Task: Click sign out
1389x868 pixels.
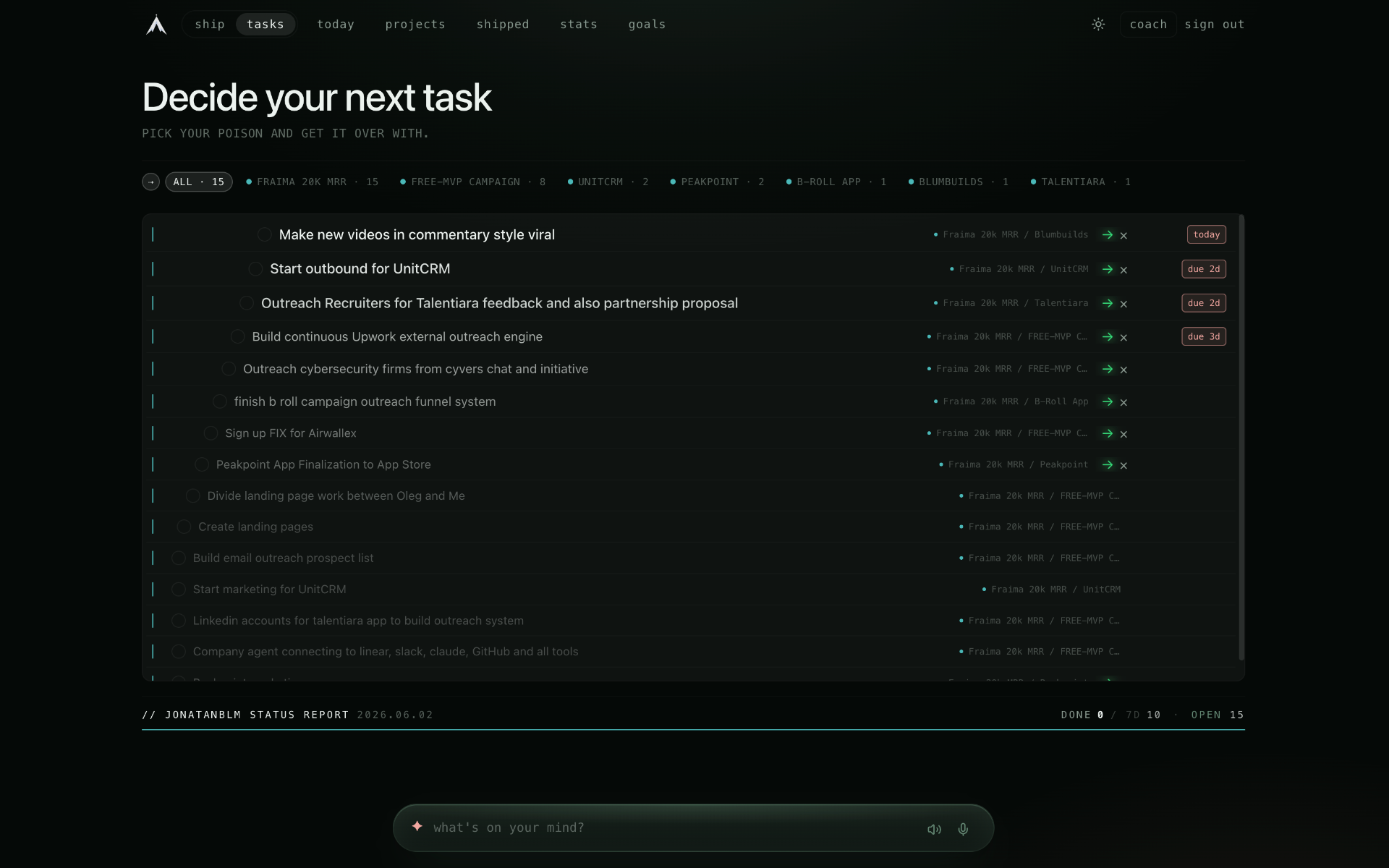Action: point(1215,25)
